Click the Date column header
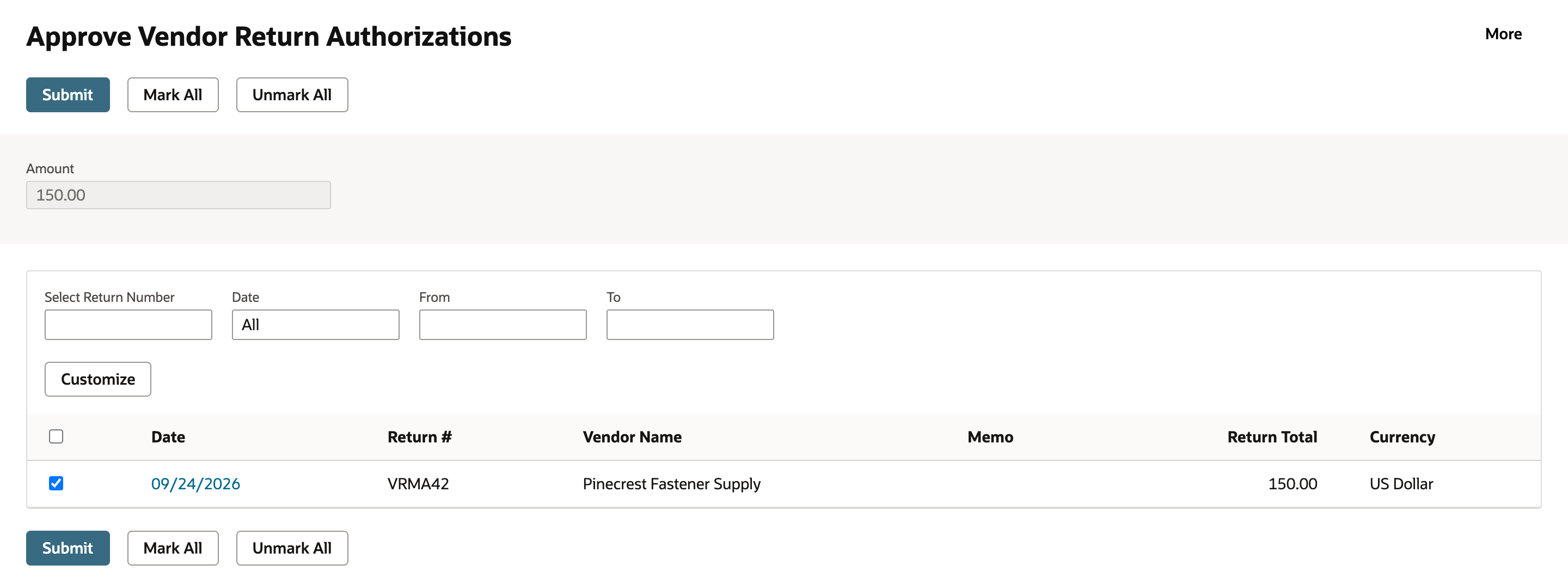The image size is (1568, 583). point(168,437)
